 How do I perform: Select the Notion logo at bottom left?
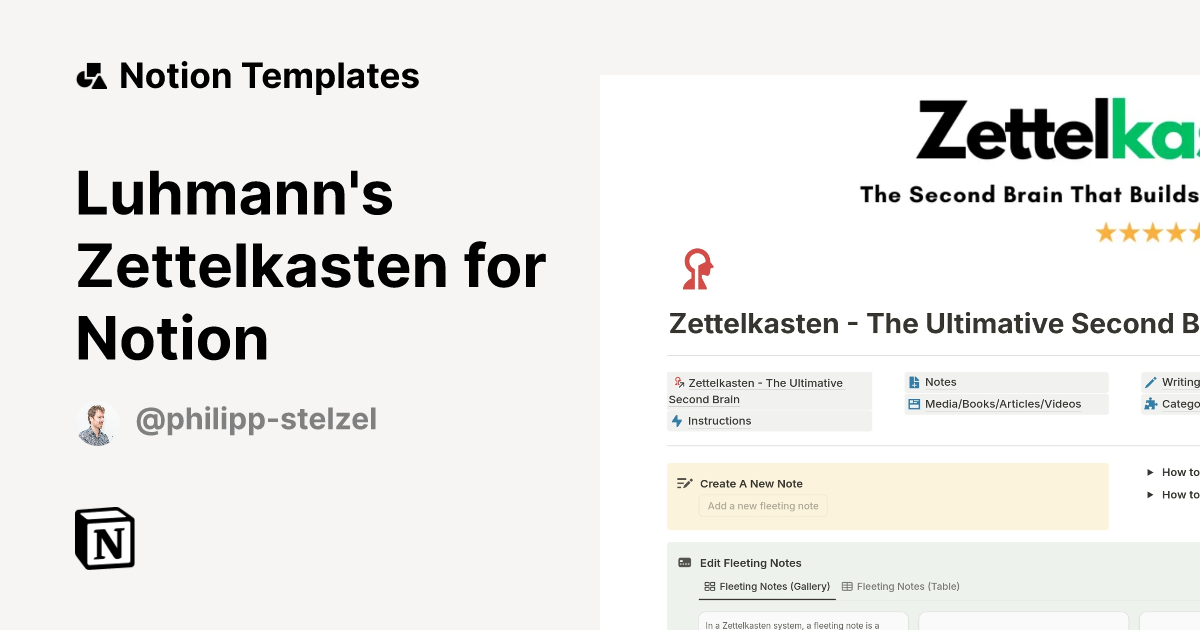(104, 538)
